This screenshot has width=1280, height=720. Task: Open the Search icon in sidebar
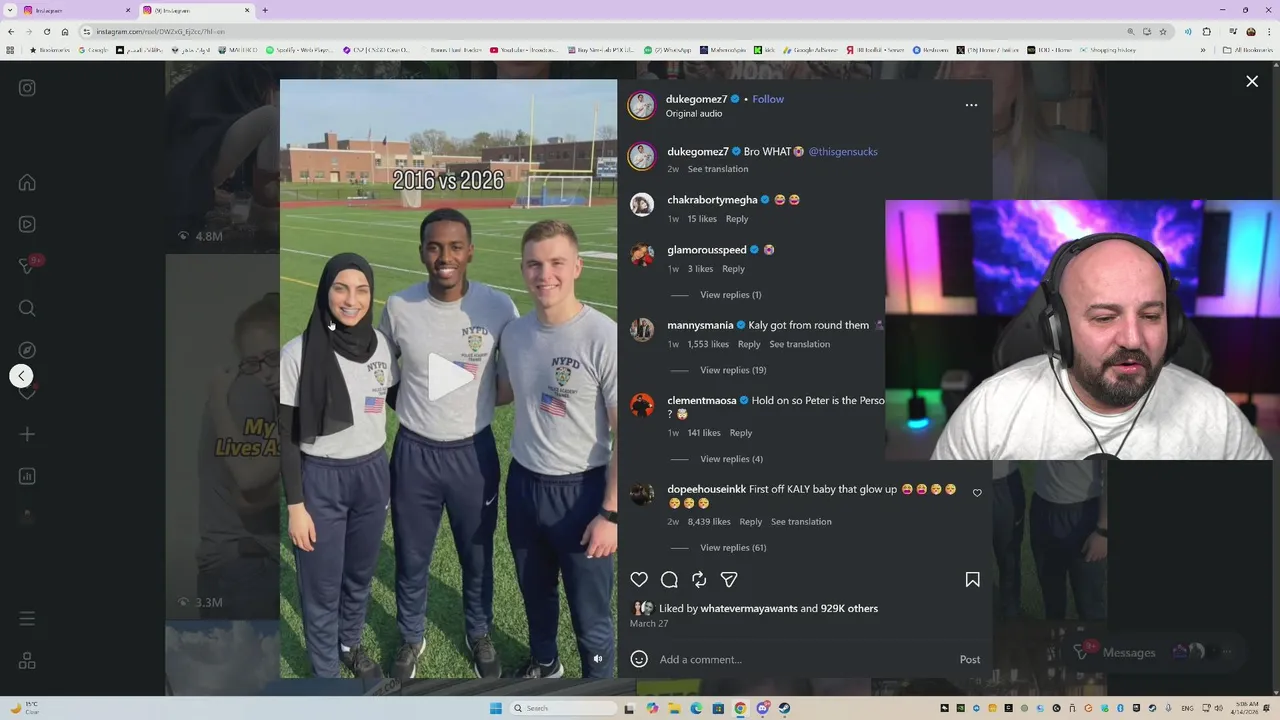pyautogui.click(x=27, y=308)
